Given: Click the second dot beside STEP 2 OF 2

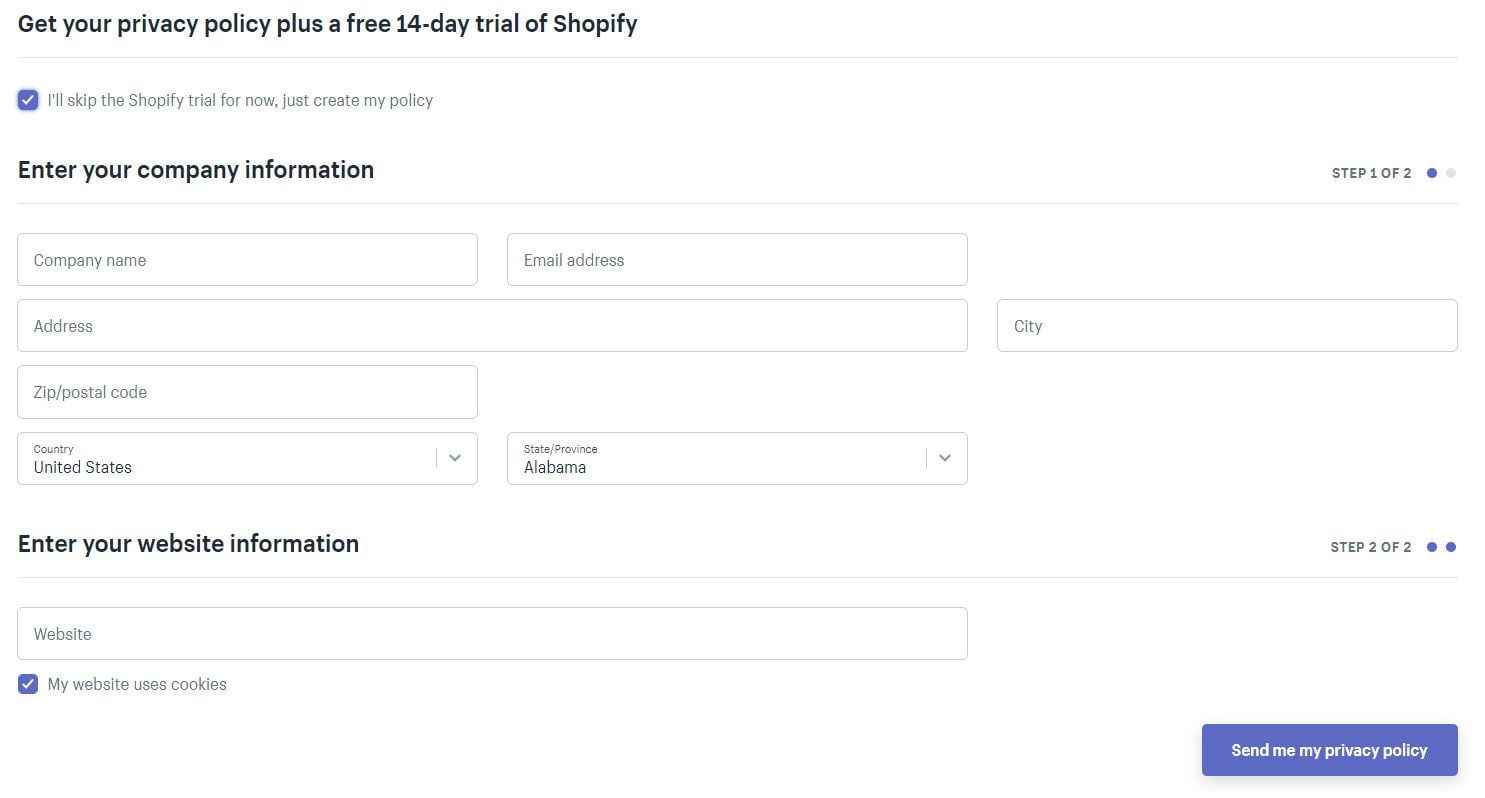Looking at the screenshot, I should click(x=1450, y=547).
